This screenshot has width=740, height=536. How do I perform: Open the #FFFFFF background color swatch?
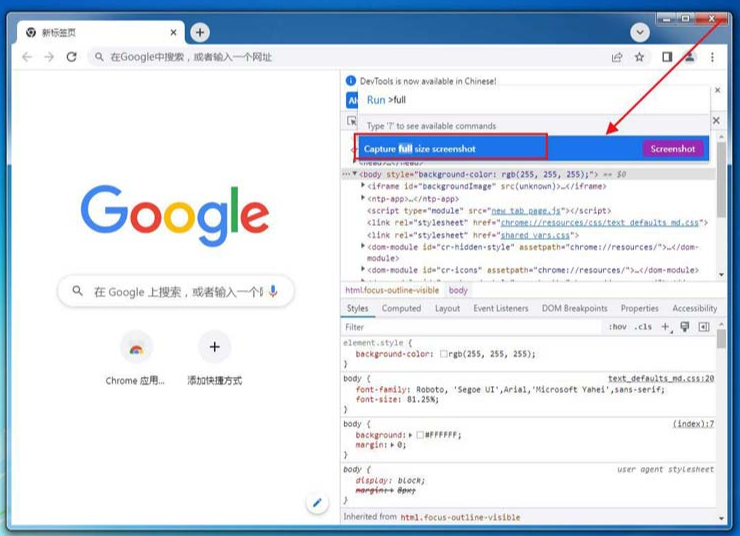(420, 435)
